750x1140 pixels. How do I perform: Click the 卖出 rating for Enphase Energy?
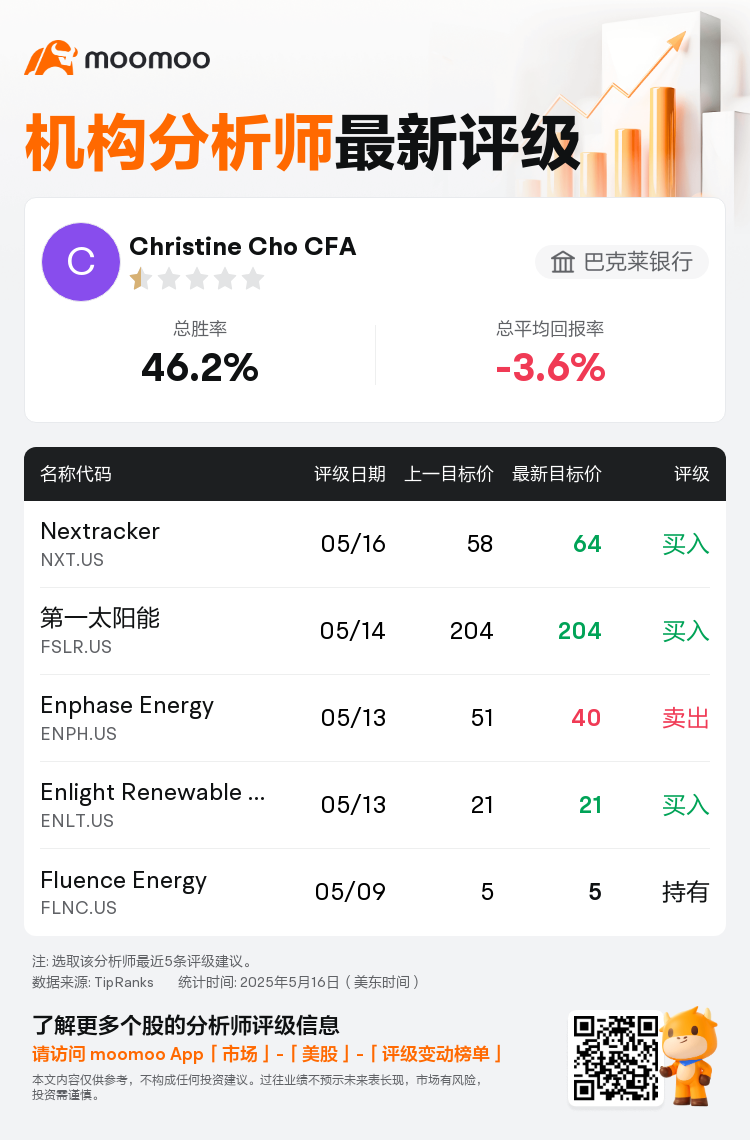[685, 718]
